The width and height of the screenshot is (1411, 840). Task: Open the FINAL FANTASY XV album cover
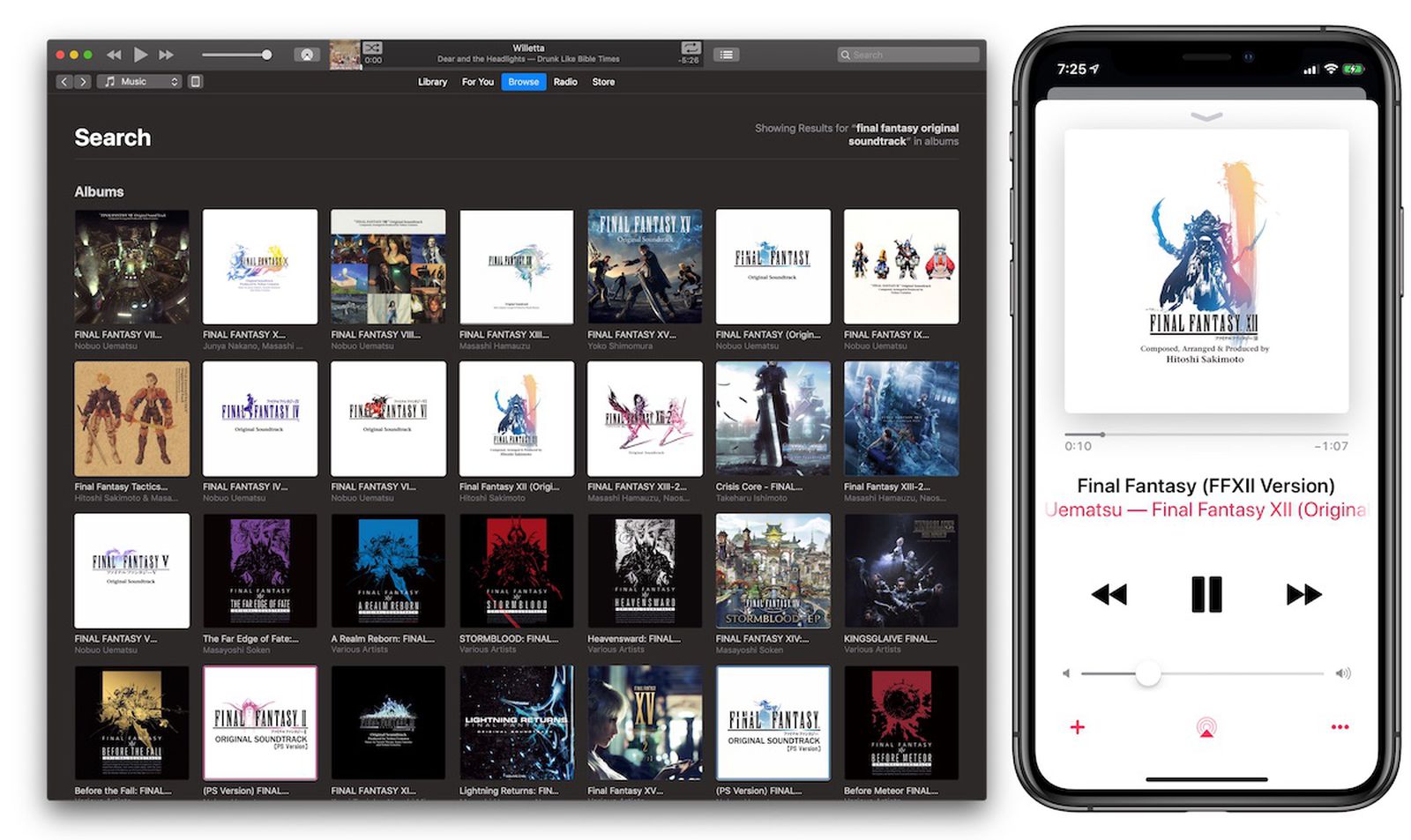click(x=645, y=266)
